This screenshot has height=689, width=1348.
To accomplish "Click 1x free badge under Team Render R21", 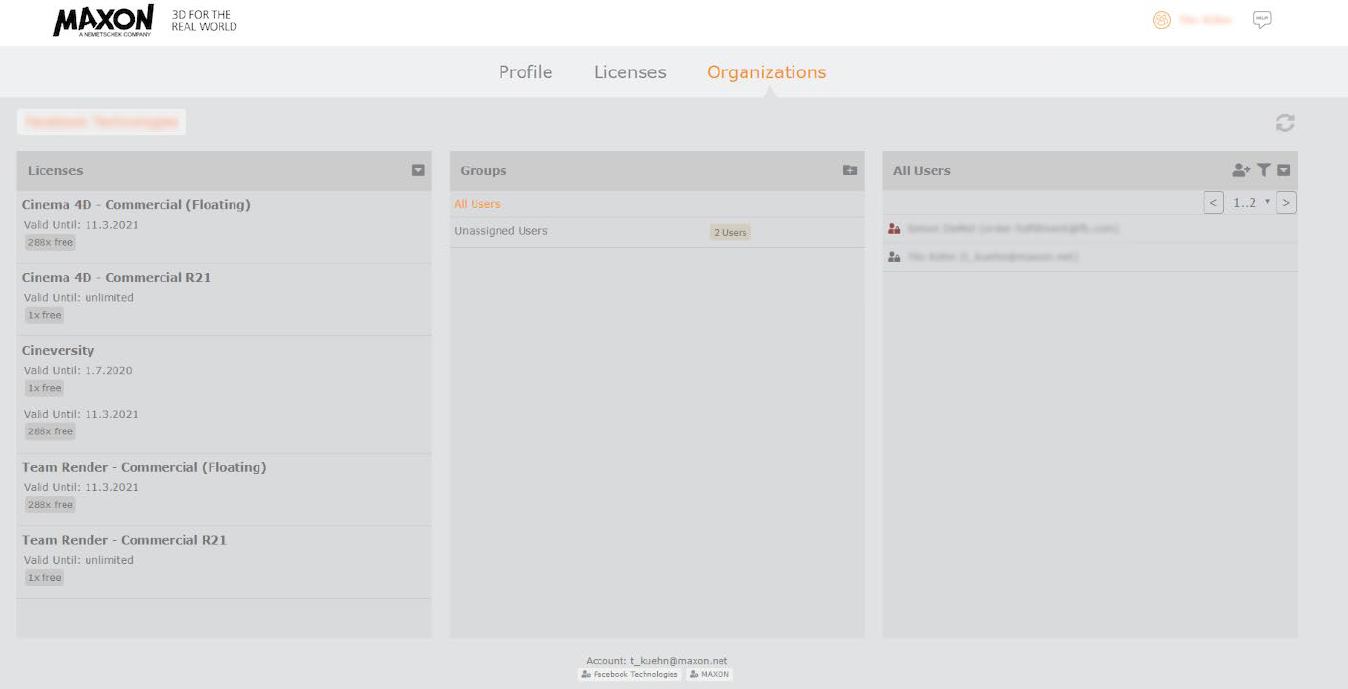I will [44, 578].
